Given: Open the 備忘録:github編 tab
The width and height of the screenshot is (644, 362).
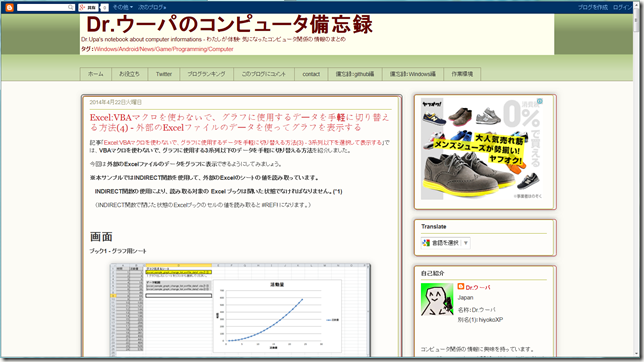Looking at the screenshot, I should click(x=355, y=74).
